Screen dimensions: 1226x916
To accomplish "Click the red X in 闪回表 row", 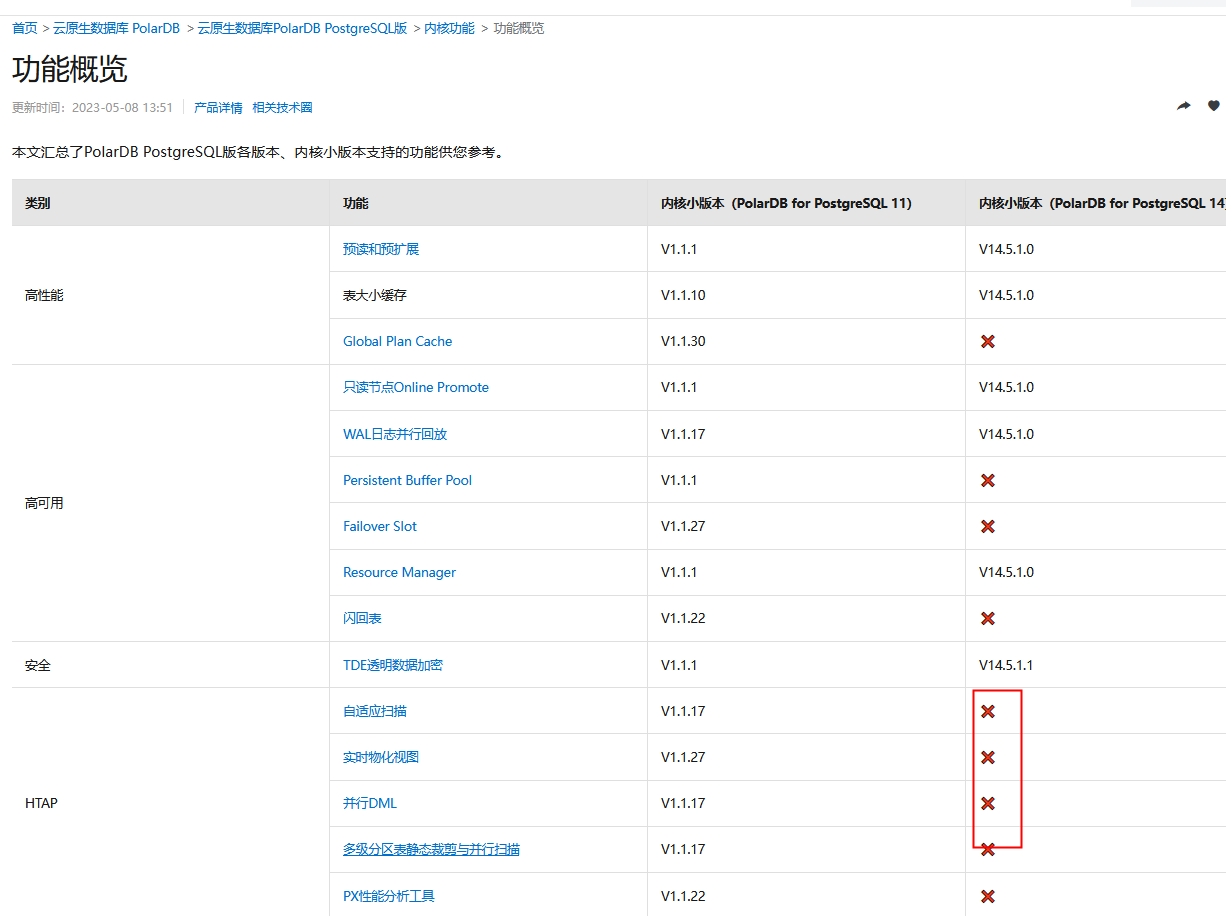I will click(x=988, y=618).
